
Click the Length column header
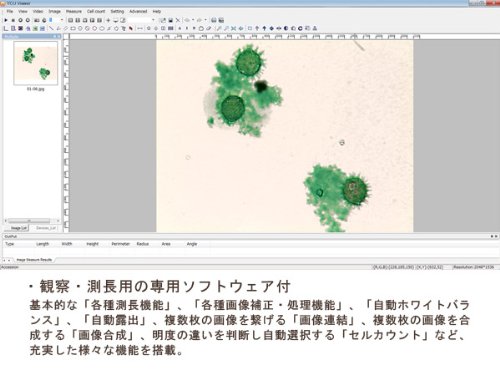[x=42, y=244]
